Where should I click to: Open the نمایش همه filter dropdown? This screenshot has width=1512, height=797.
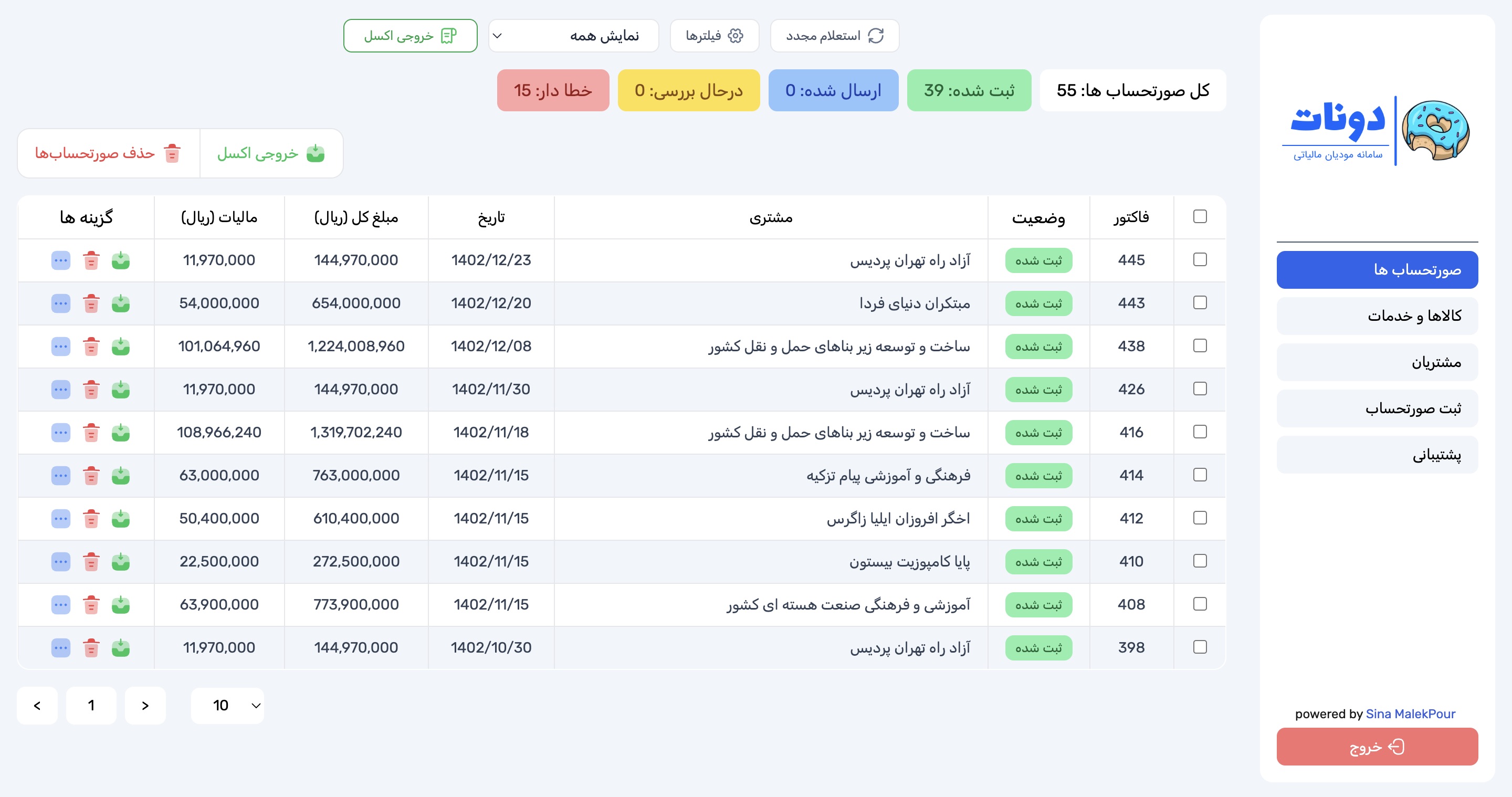[x=573, y=36]
